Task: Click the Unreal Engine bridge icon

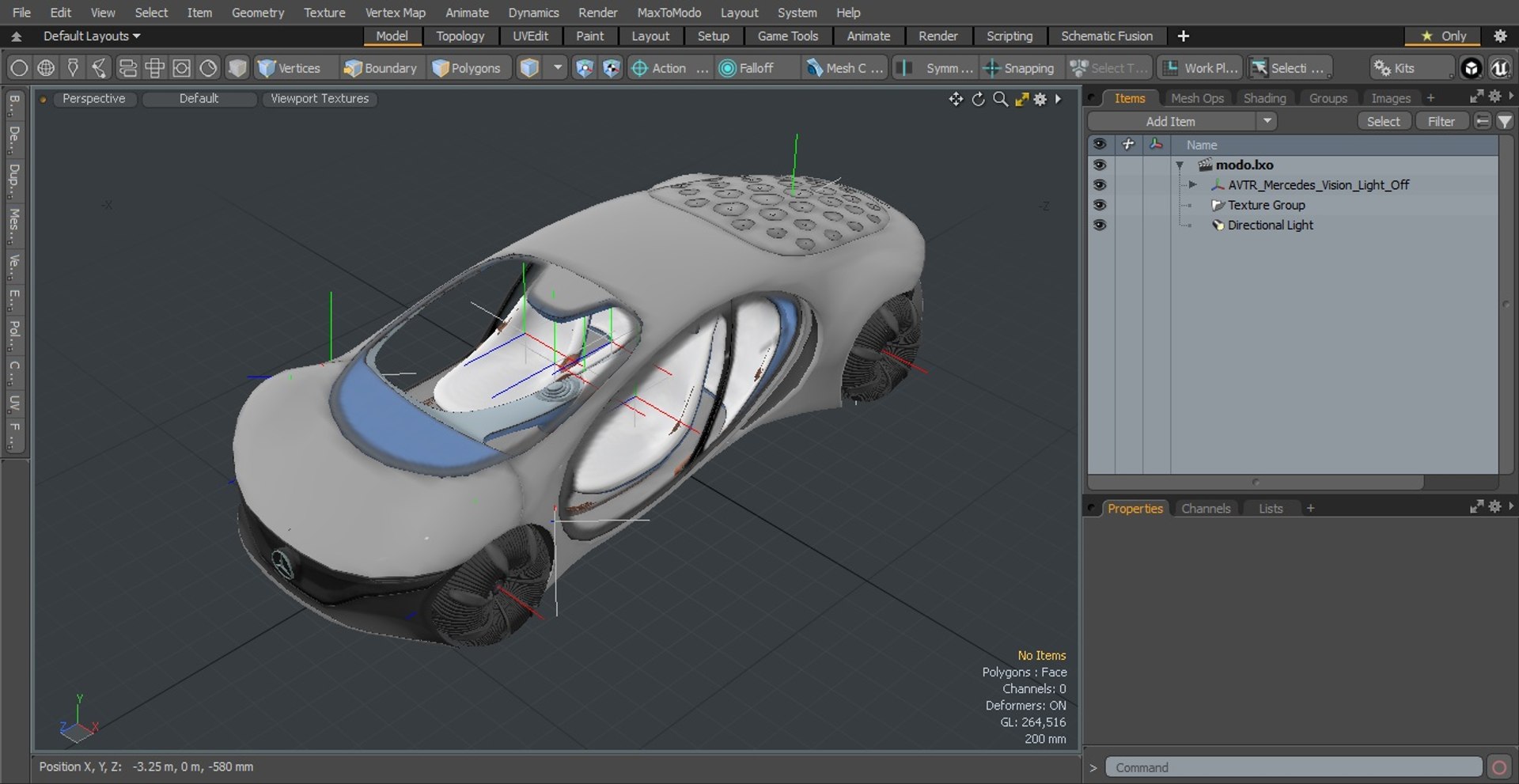Action: pos(1499,68)
